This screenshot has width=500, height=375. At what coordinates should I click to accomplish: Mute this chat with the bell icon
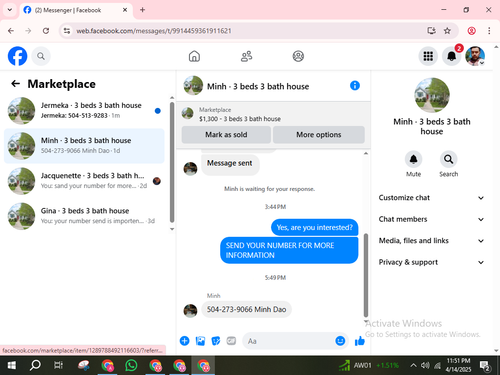click(413, 159)
